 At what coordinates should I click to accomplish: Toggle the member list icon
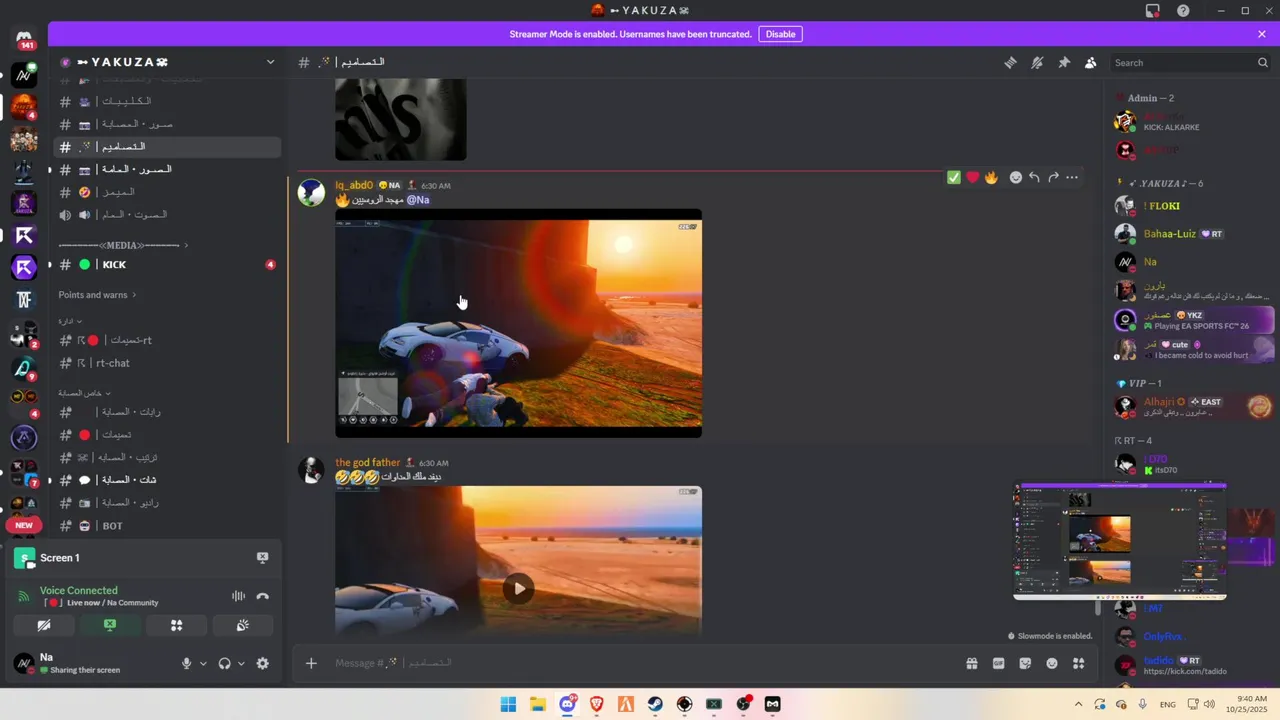(1091, 62)
